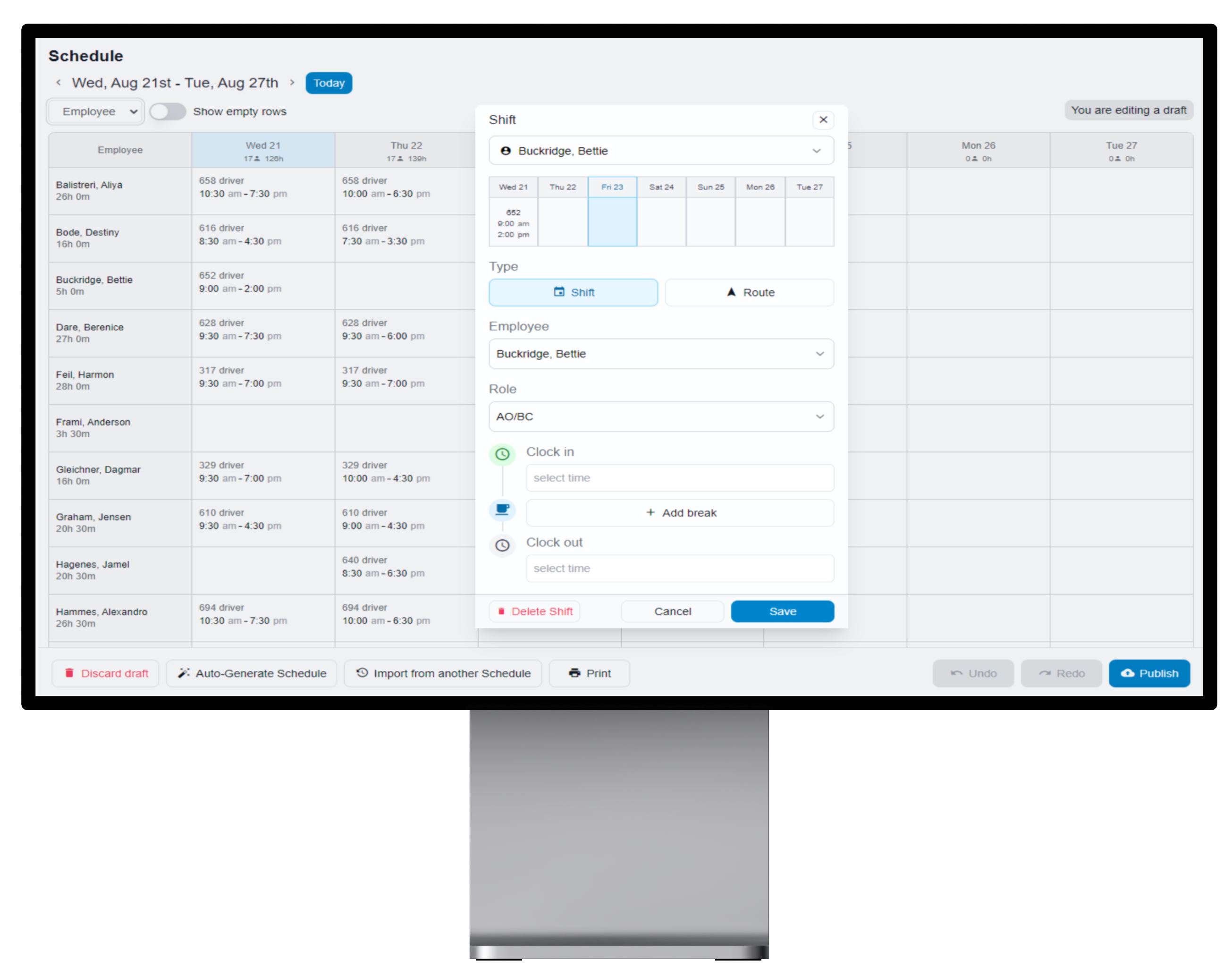The width and height of the screenshot is (1232, 976).
Task: Click the printer icon on the Print button
Action: tap(574, 673)
